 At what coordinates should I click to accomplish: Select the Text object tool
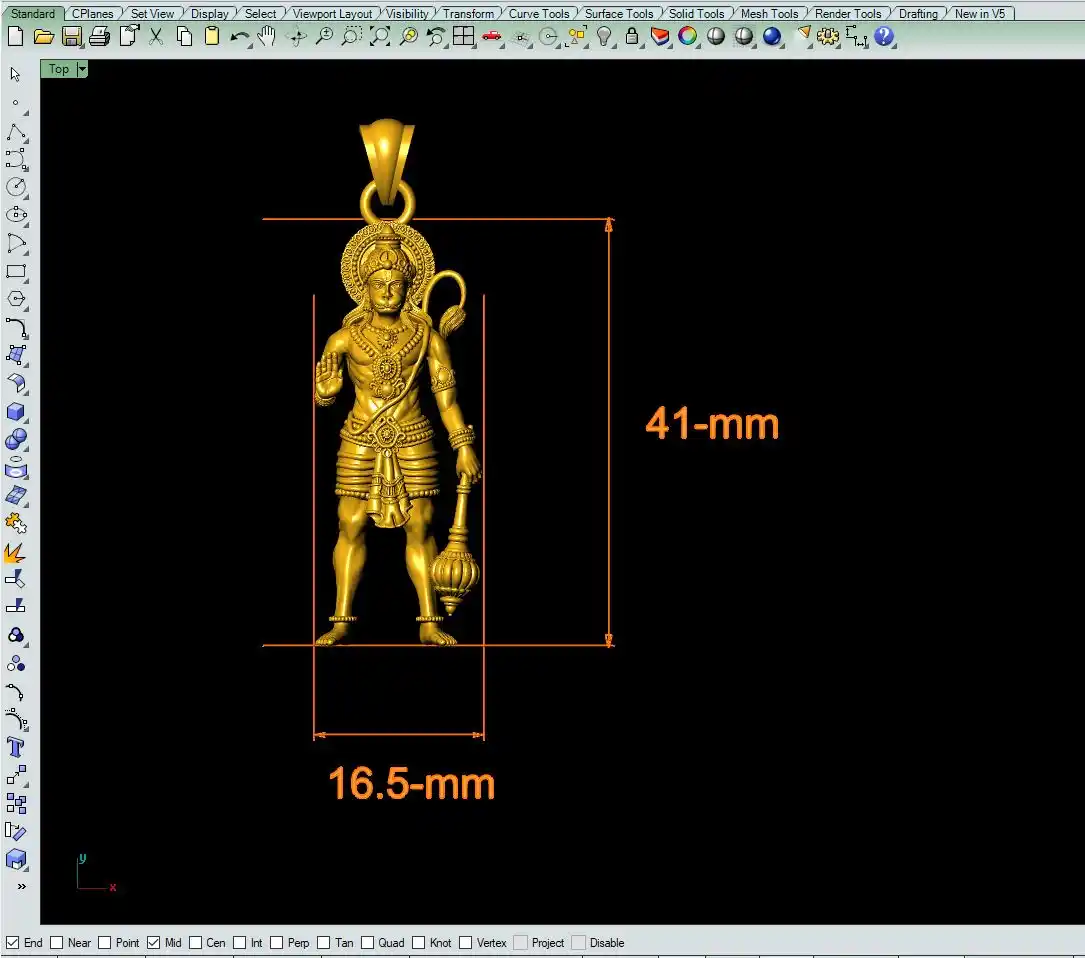point(16,747)
